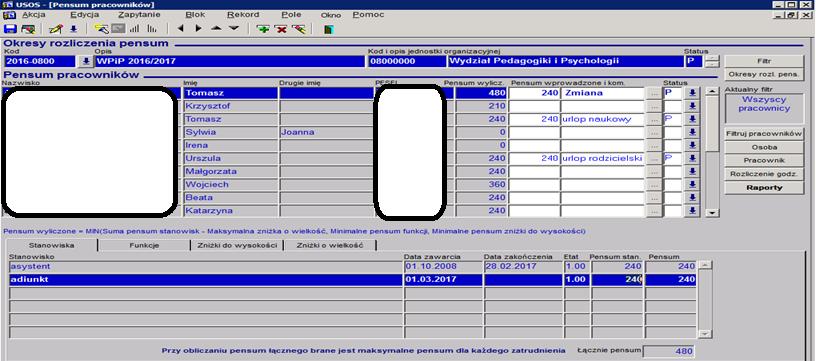Click Stanowiska table scrollbar down arrow
The image size is (816, 361).
(x=704, y=334)
